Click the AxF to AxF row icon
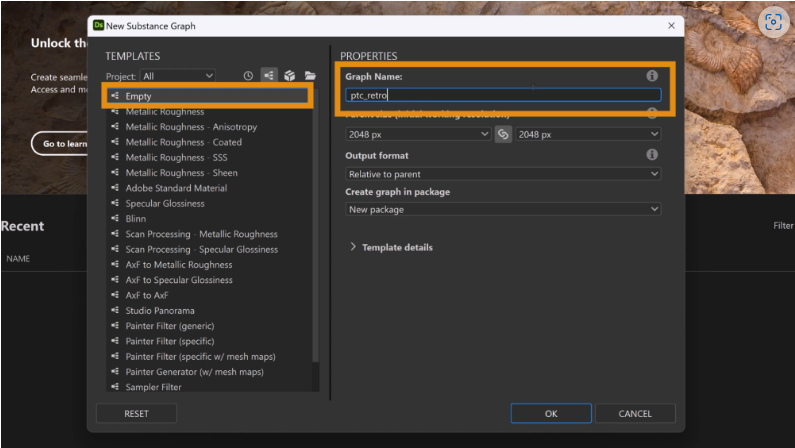The image size is (795, 448). [115, 294]
